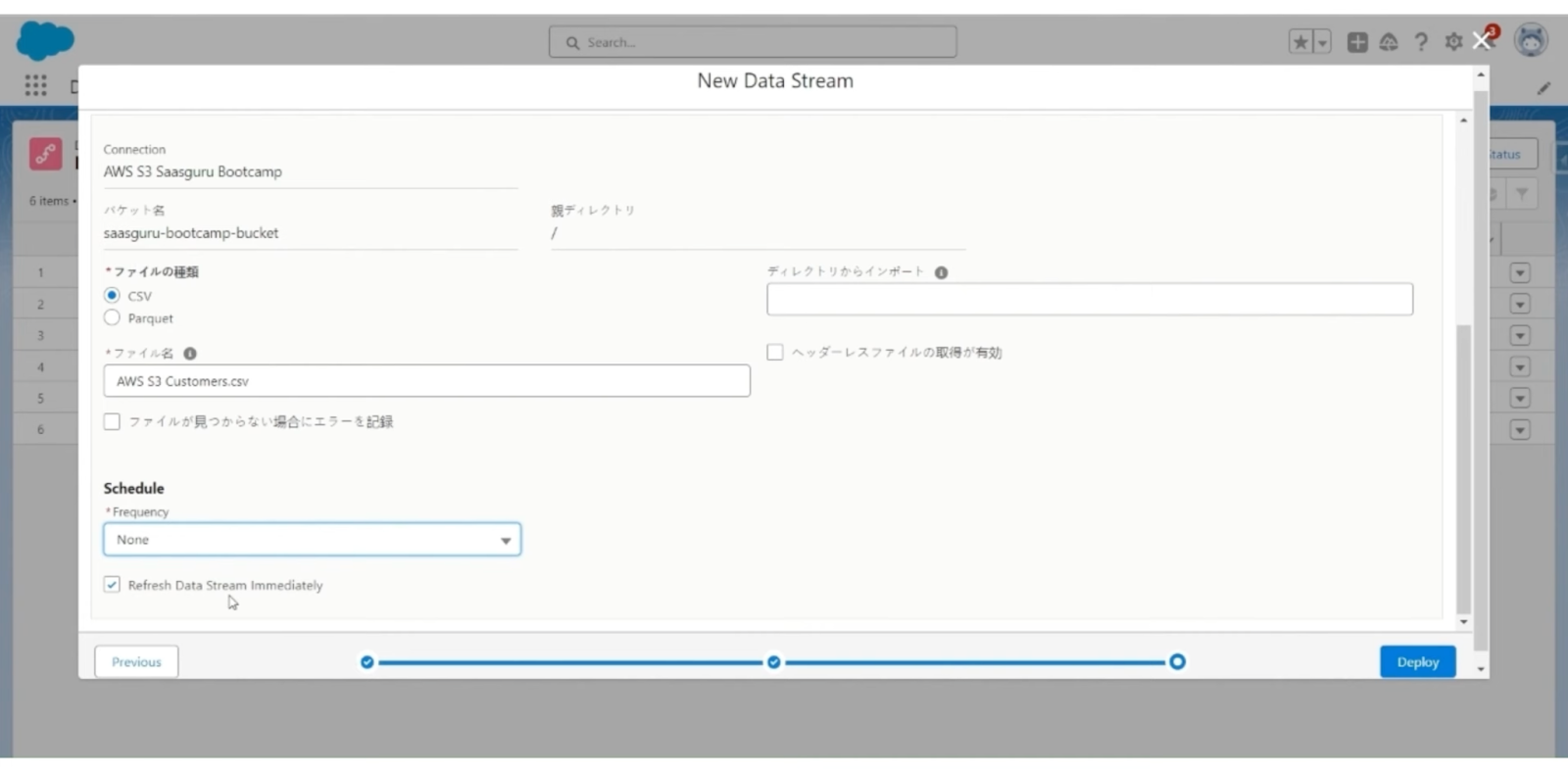The width and height of the screenshot is (1568, 770).
Task: Click the inner scrollbar up arrow
Action: [1463, 120]
